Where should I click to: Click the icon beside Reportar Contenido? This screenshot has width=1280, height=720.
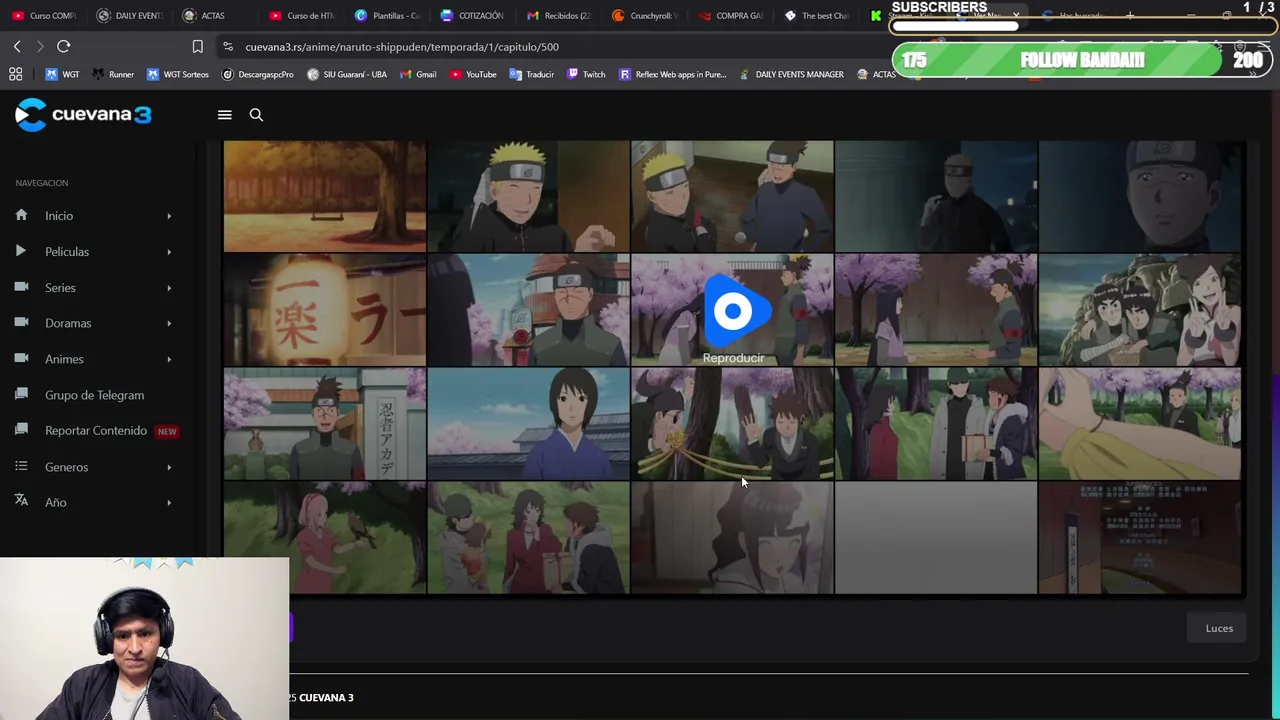22,431
